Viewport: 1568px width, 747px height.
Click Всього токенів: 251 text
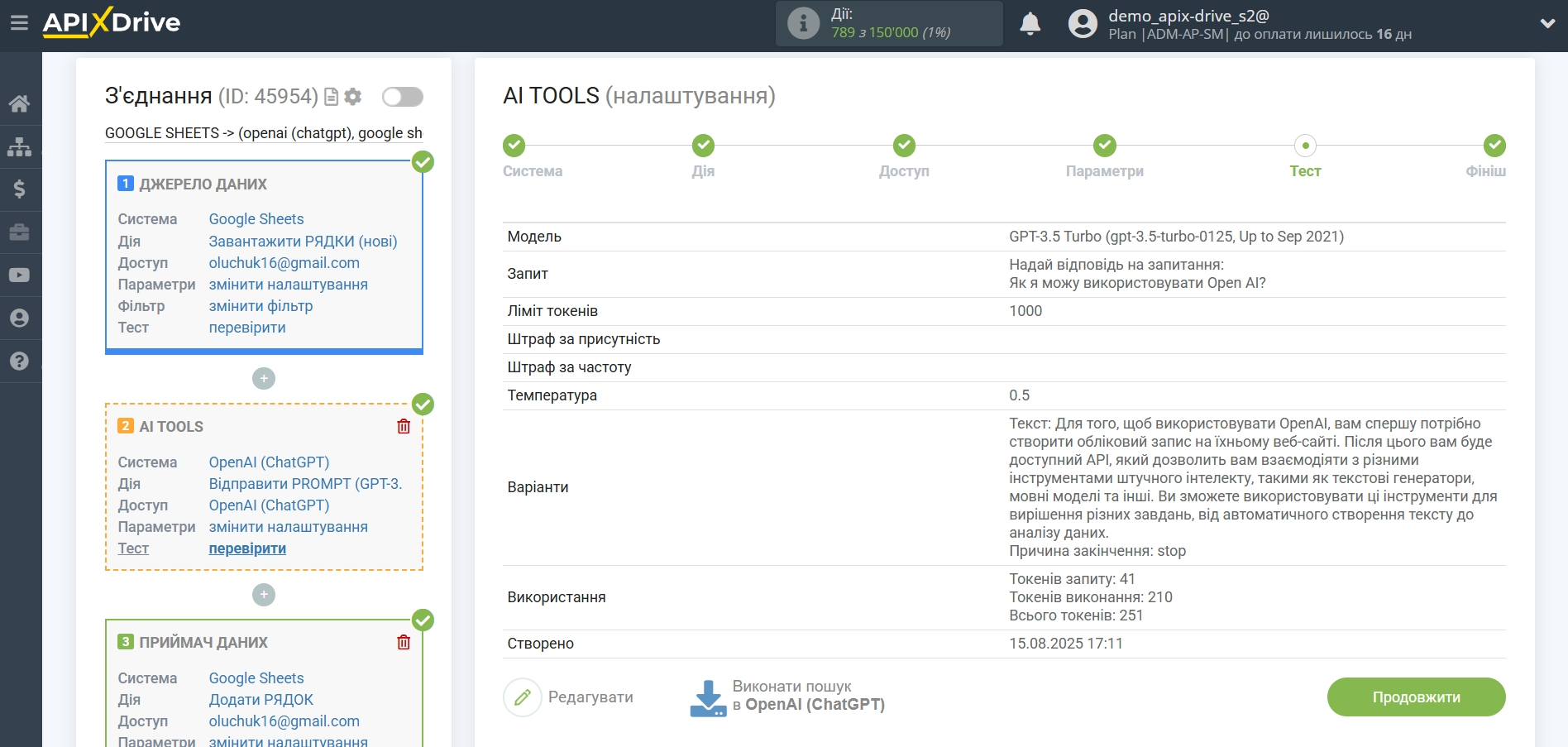(x=1076, y=615)
